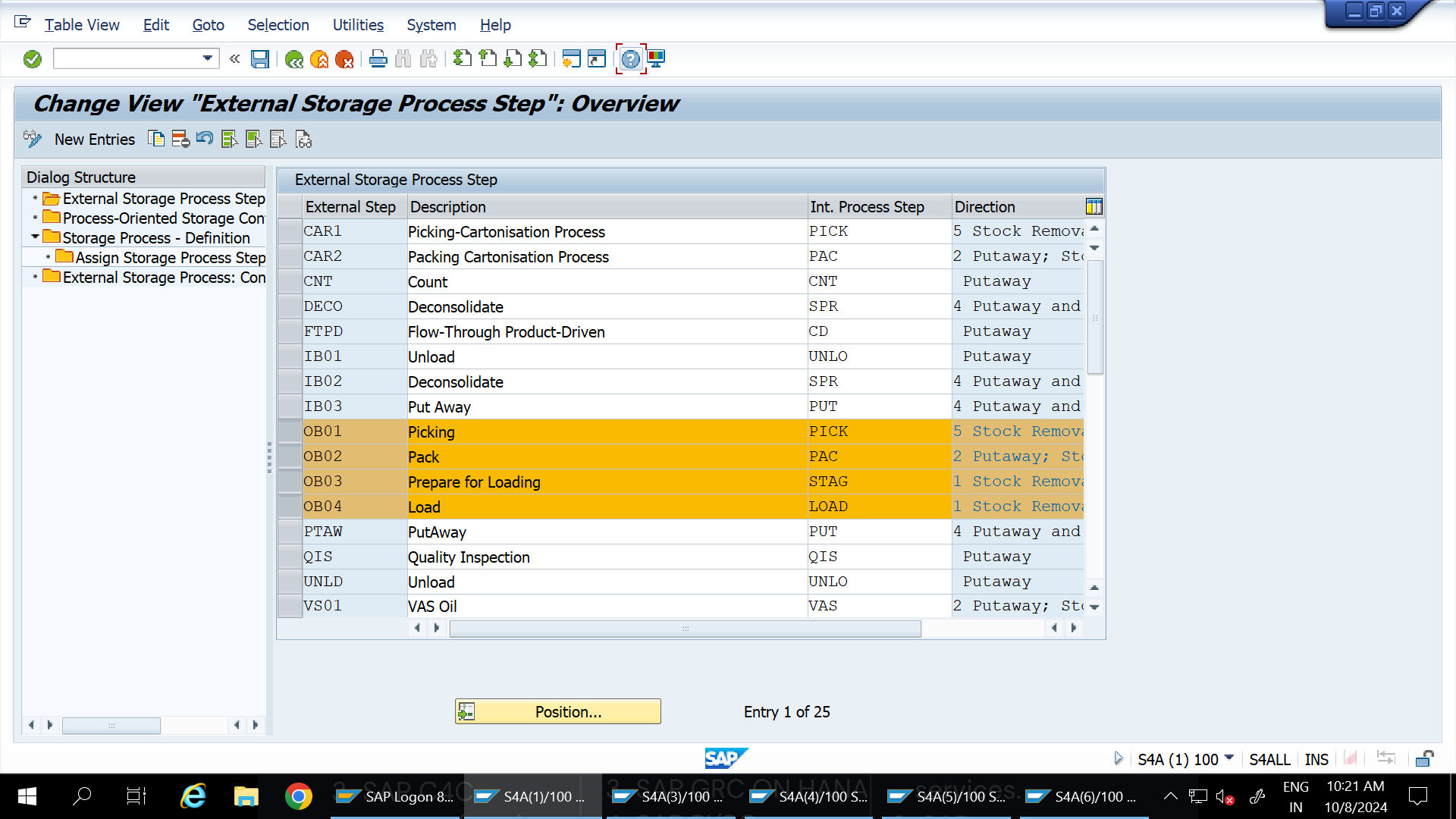Open the Table View menu

(82, 25)
